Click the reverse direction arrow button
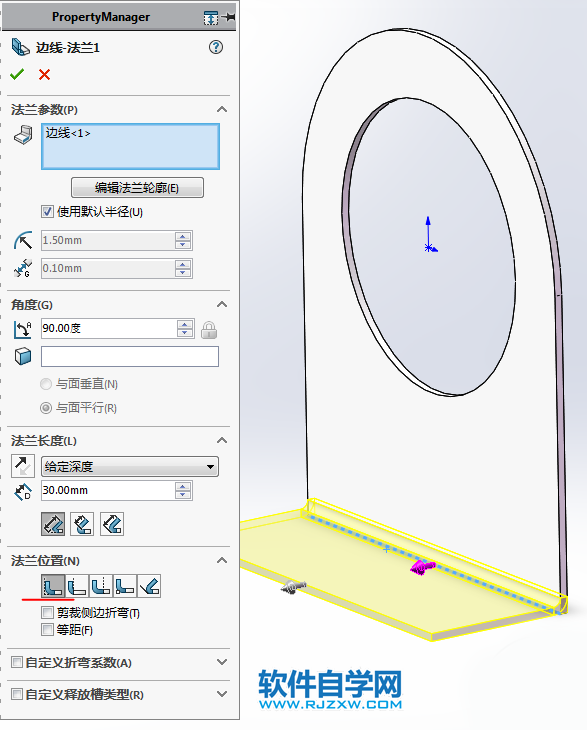Screen dimensions: 587x730 coord(23,466)
